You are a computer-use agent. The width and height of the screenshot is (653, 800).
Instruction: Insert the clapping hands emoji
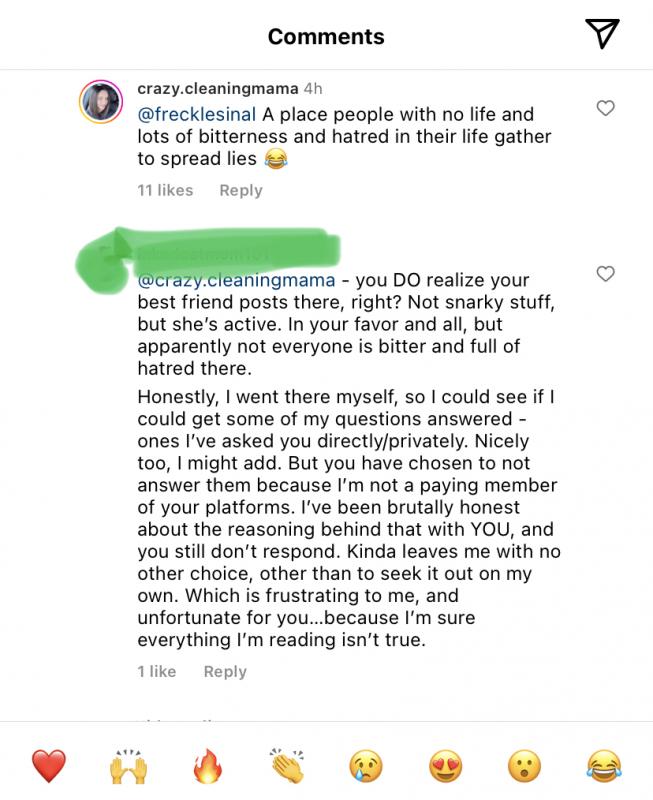pyautogui.click(x=287, y=768)
